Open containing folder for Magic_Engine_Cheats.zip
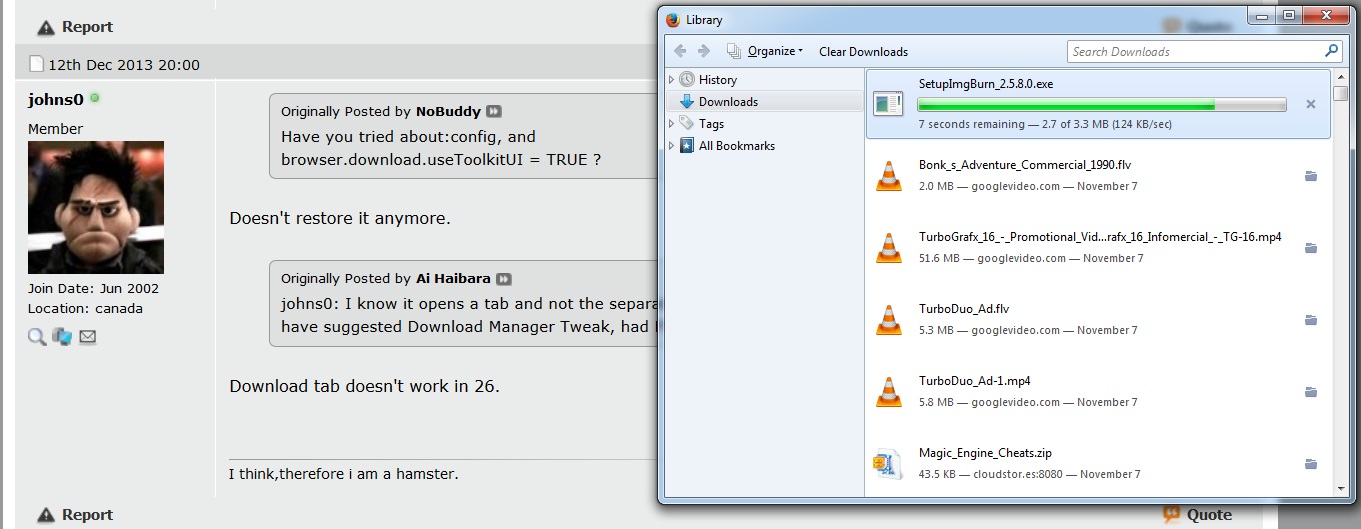Viewport: 1361px width, 529px height. point(1311,464)
